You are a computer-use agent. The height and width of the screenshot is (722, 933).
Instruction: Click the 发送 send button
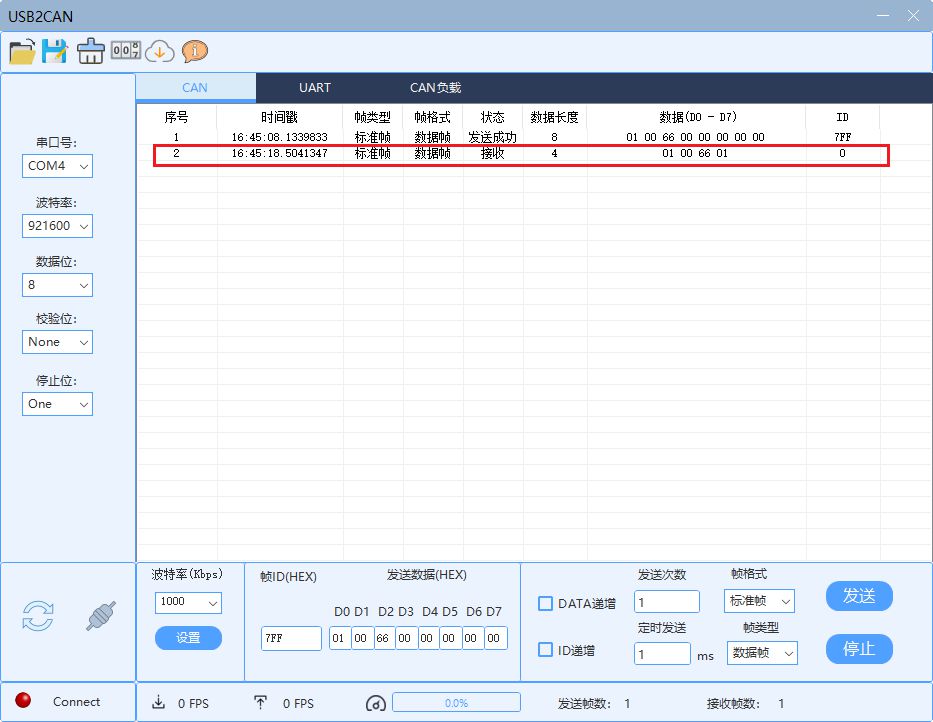(x=859, y=596)
